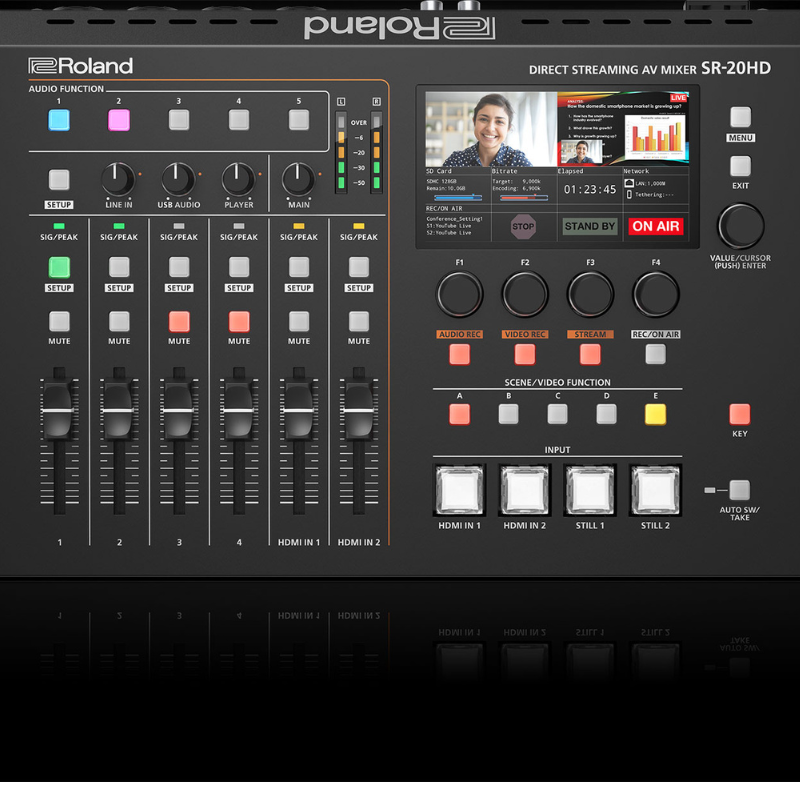Select pink Audio Function 2 button
Image resolution: width=800 pixels, height=800 pixels.
click(119, 121)
